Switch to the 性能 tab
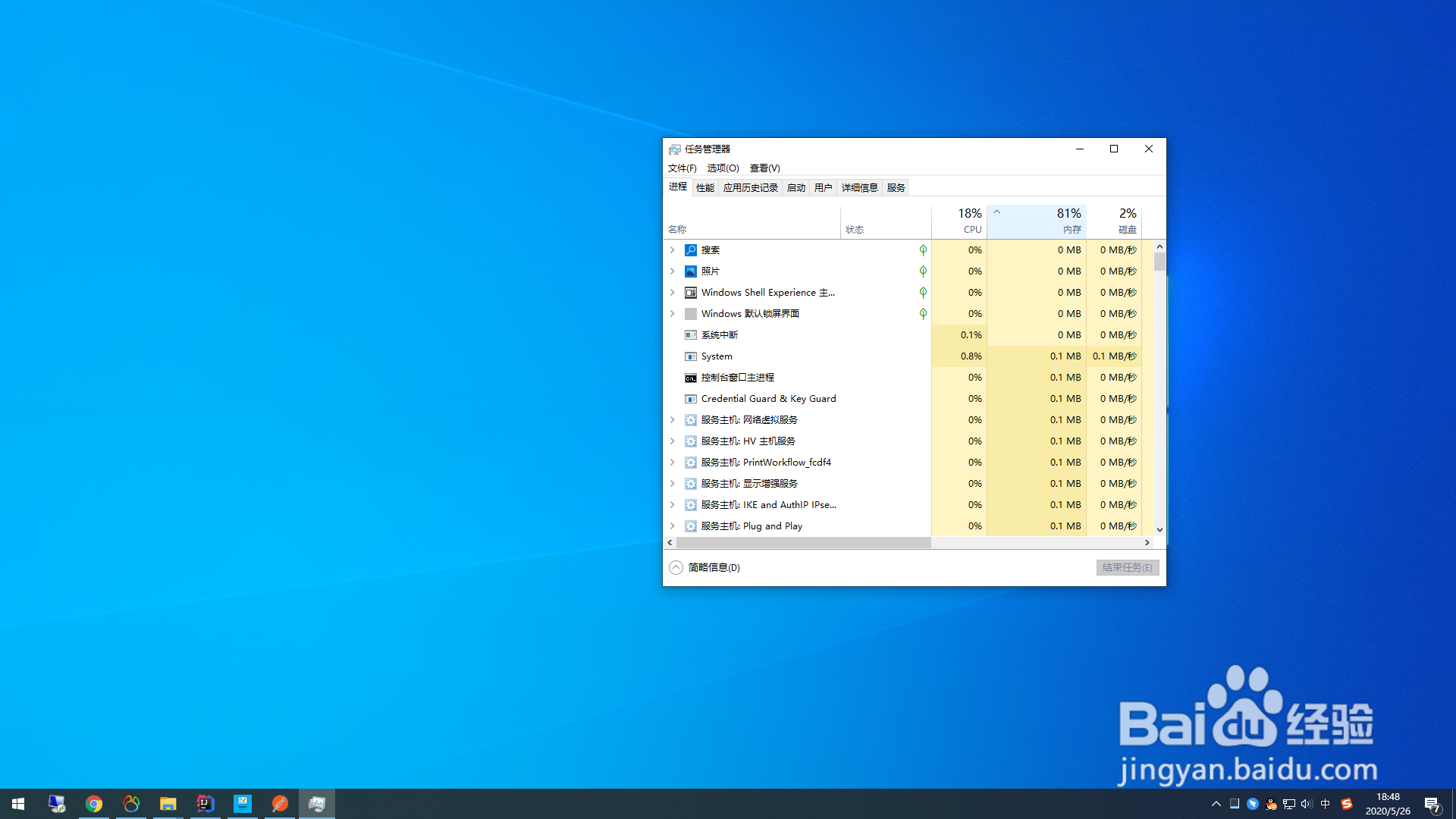This screenshot has height=819, width=1456. point(704,187)
